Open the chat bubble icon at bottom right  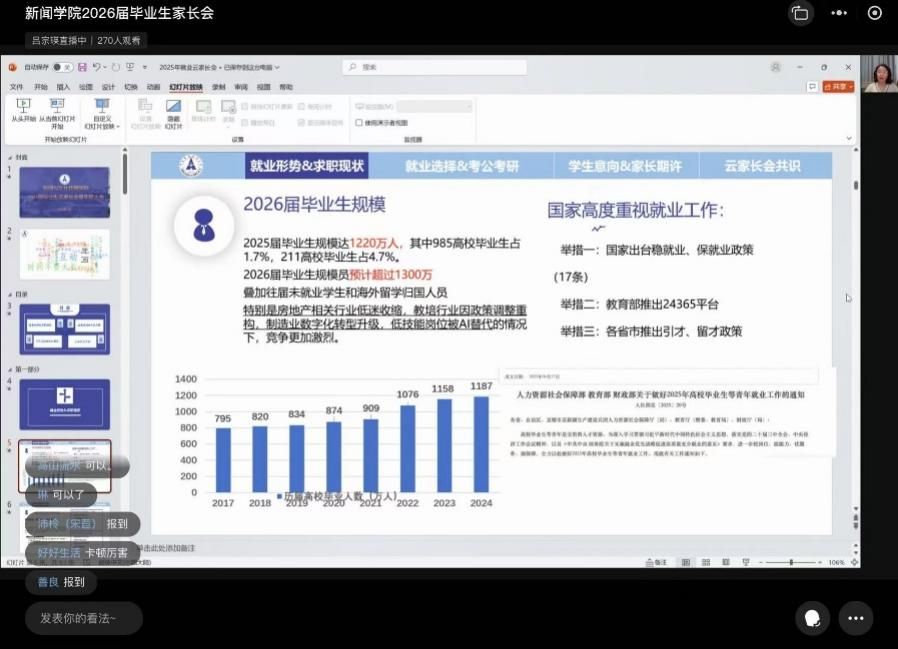[x=813, y=618]
